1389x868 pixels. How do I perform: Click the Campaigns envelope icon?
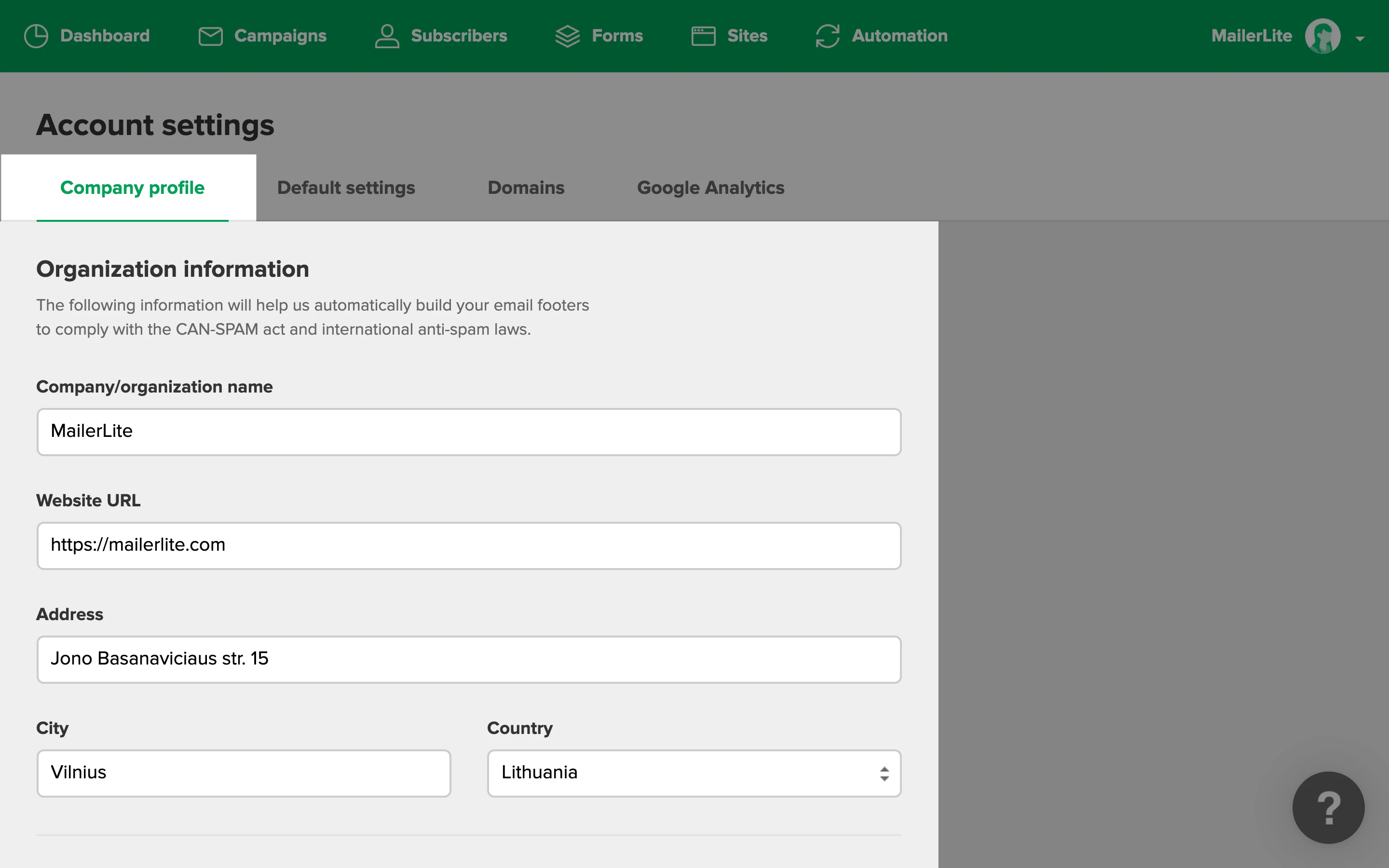211,36
